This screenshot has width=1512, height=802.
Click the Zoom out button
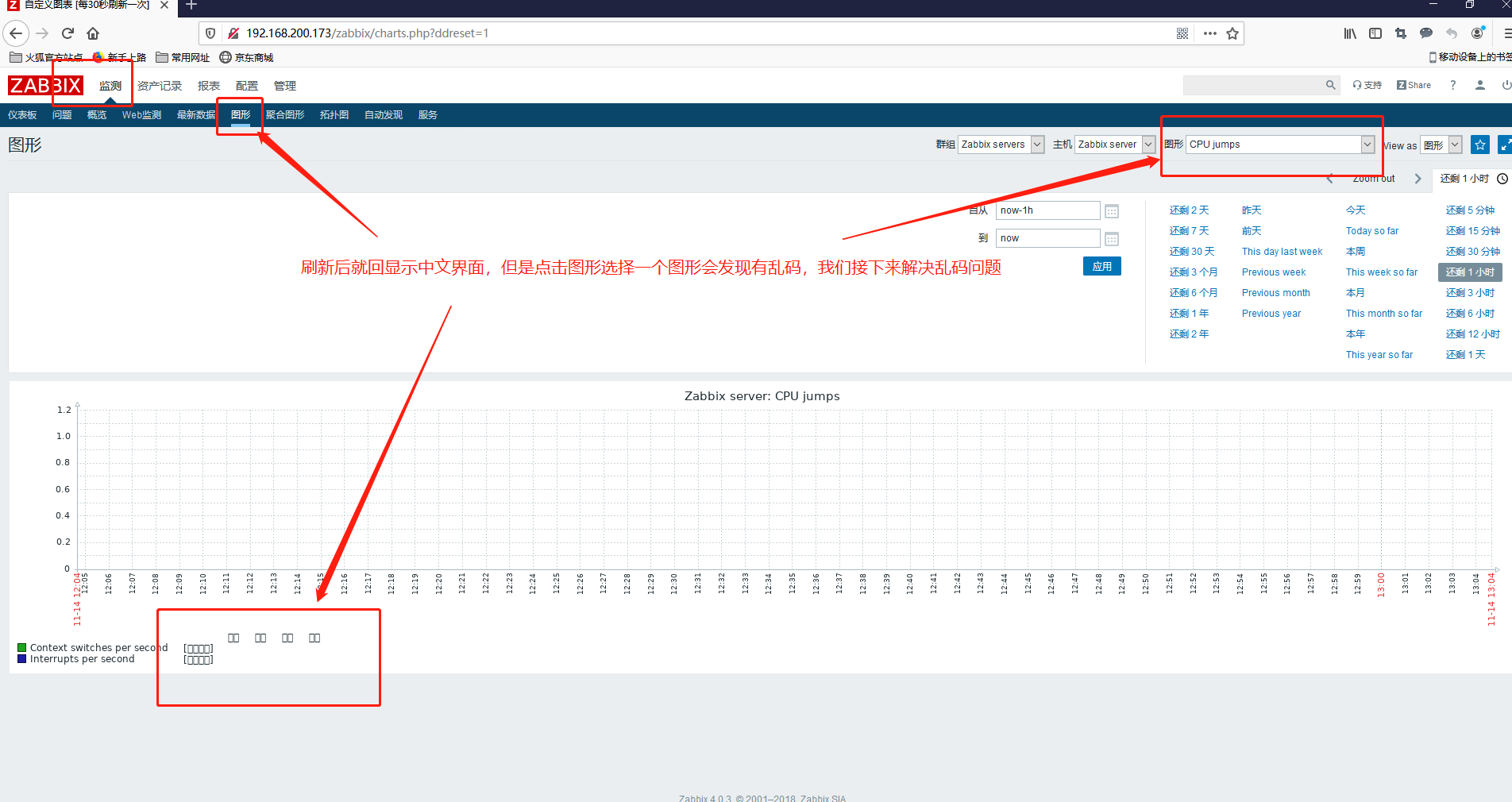[1374, 179]
